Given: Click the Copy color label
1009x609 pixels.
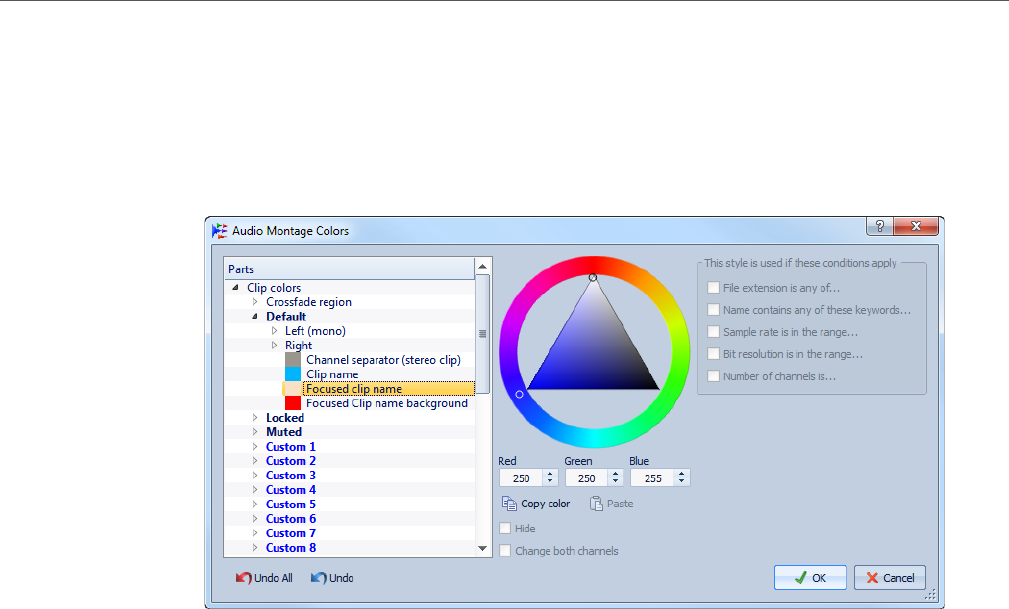Looking at the screenshot, I should click(546, 503).
